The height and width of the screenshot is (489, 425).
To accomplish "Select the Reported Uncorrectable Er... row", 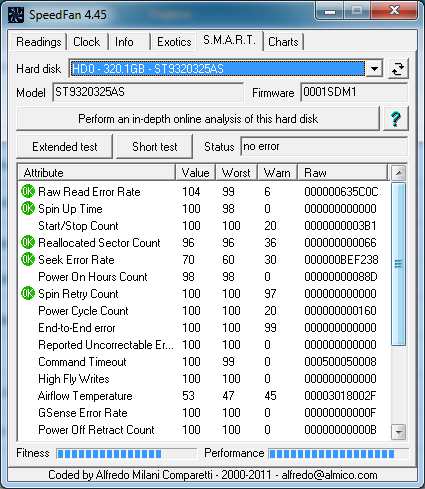I will pos(204,345).
